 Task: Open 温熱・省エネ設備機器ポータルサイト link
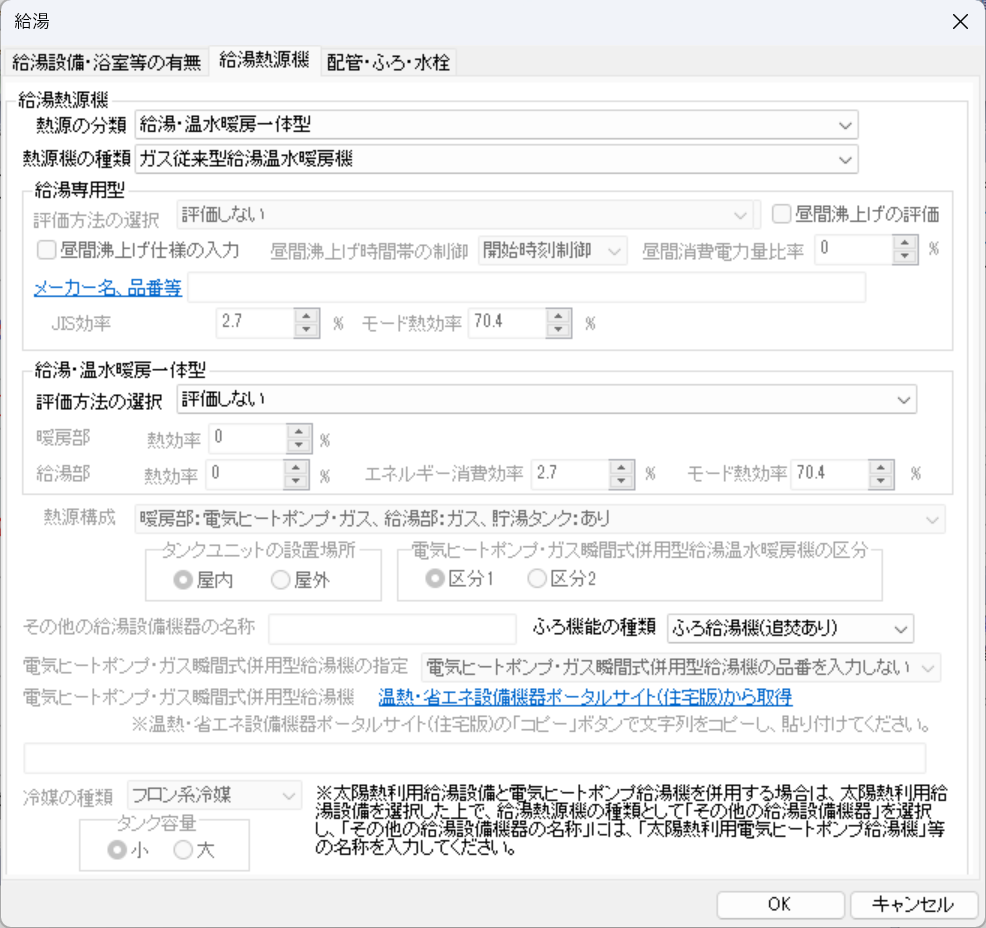585,697
